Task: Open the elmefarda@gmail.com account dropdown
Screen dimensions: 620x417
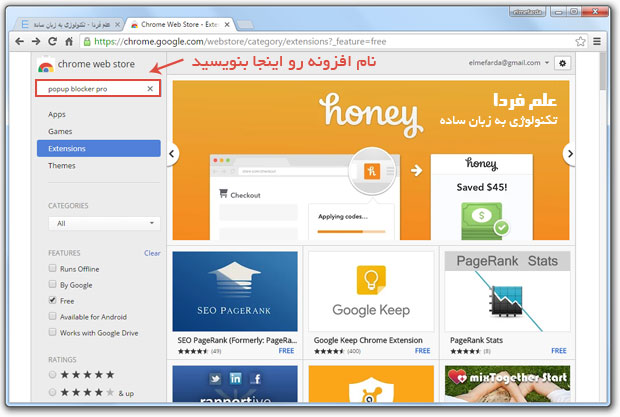Action: click(510, 63)
